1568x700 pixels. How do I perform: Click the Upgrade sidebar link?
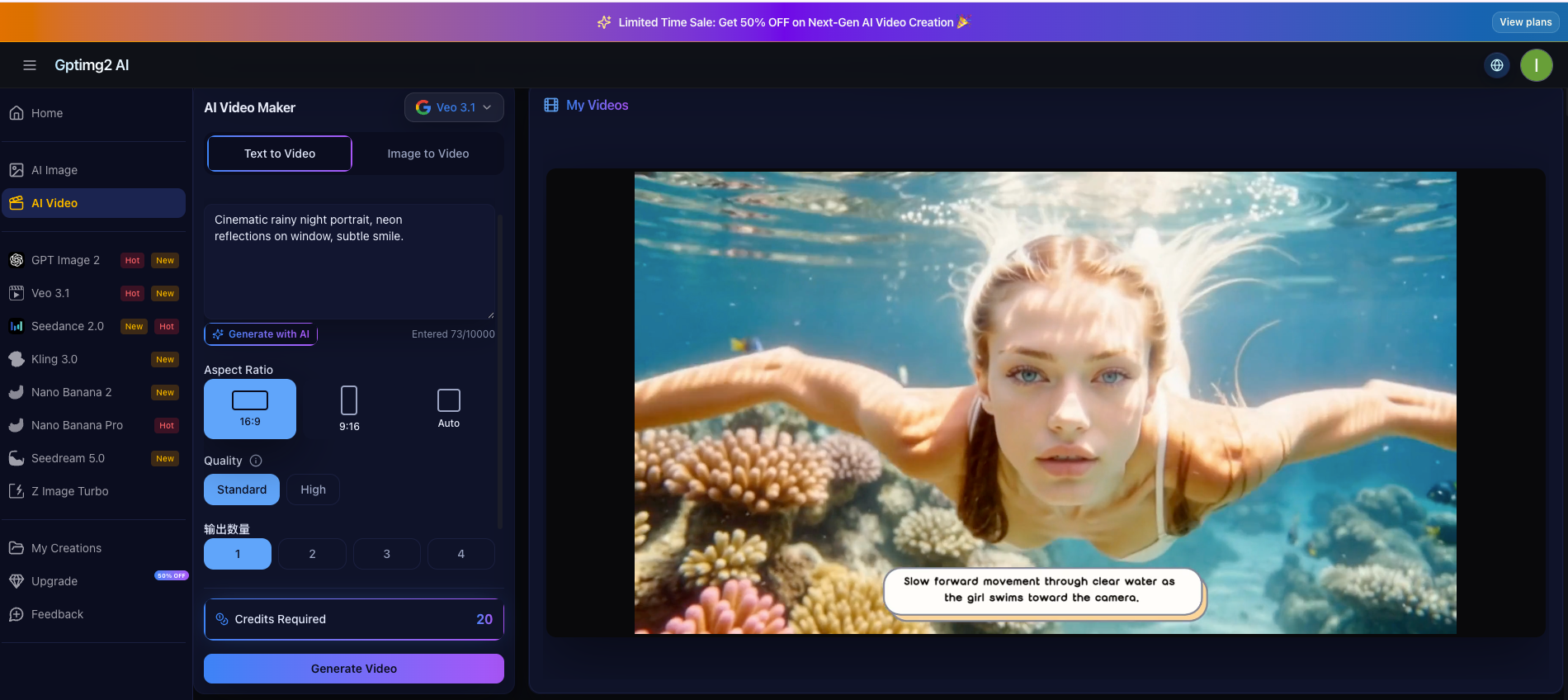pyautogui.click(x=94, y=581)
